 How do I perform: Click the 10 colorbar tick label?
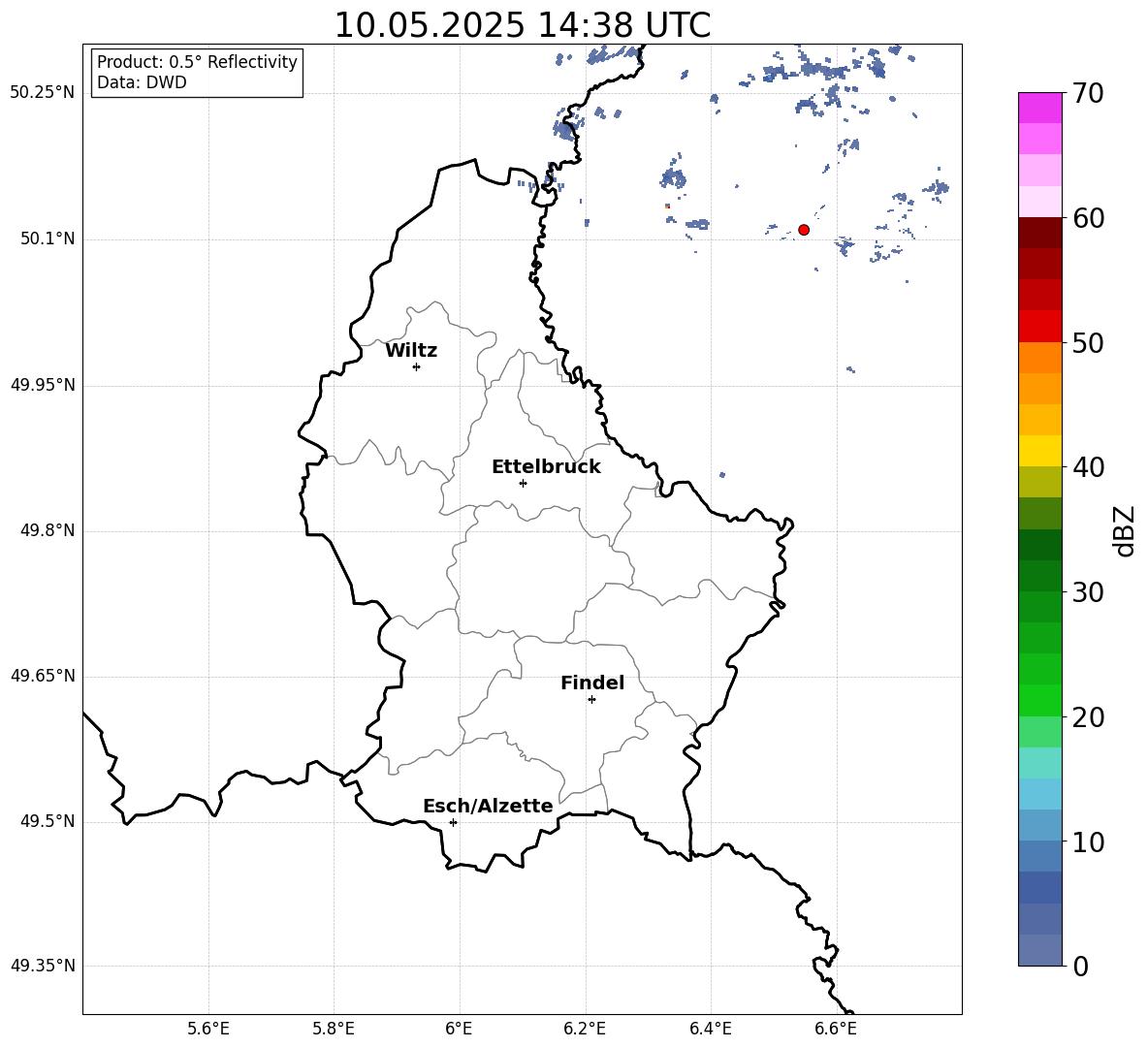[1088, 842]
